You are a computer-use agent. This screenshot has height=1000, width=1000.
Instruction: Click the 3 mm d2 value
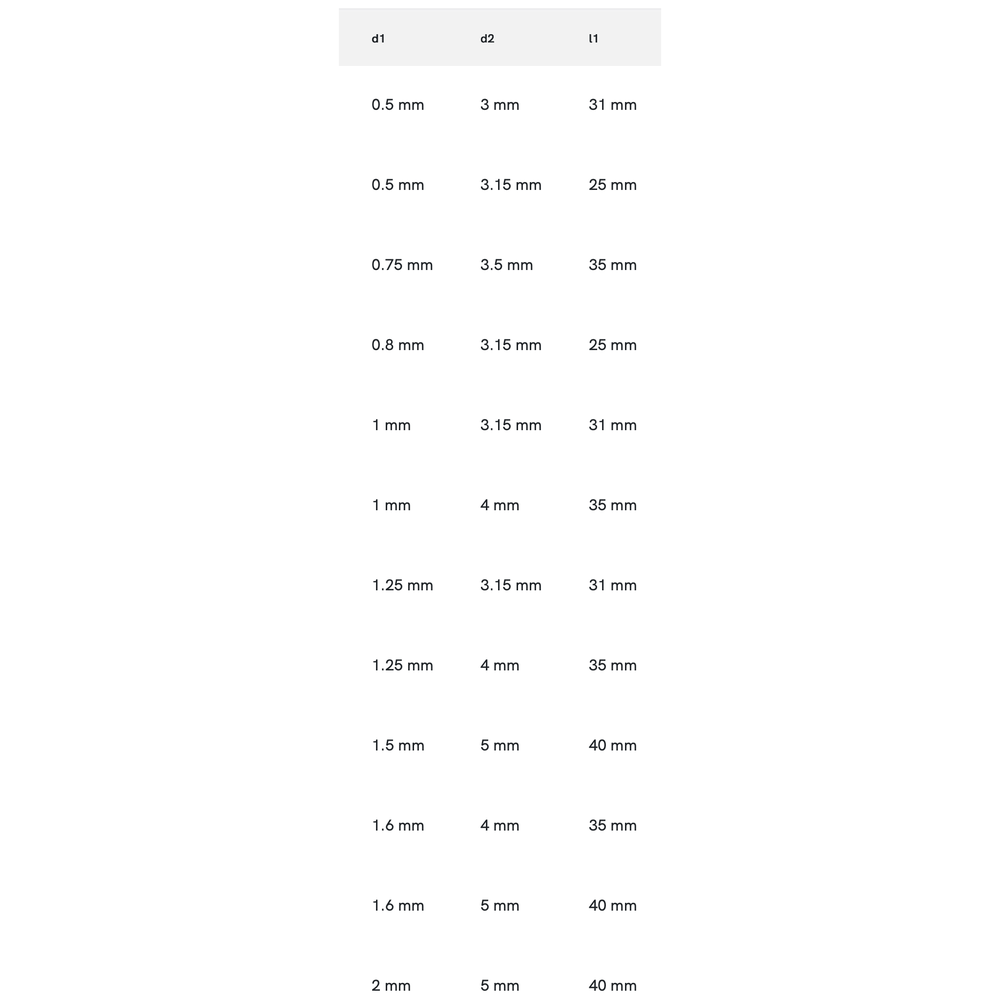499,105
